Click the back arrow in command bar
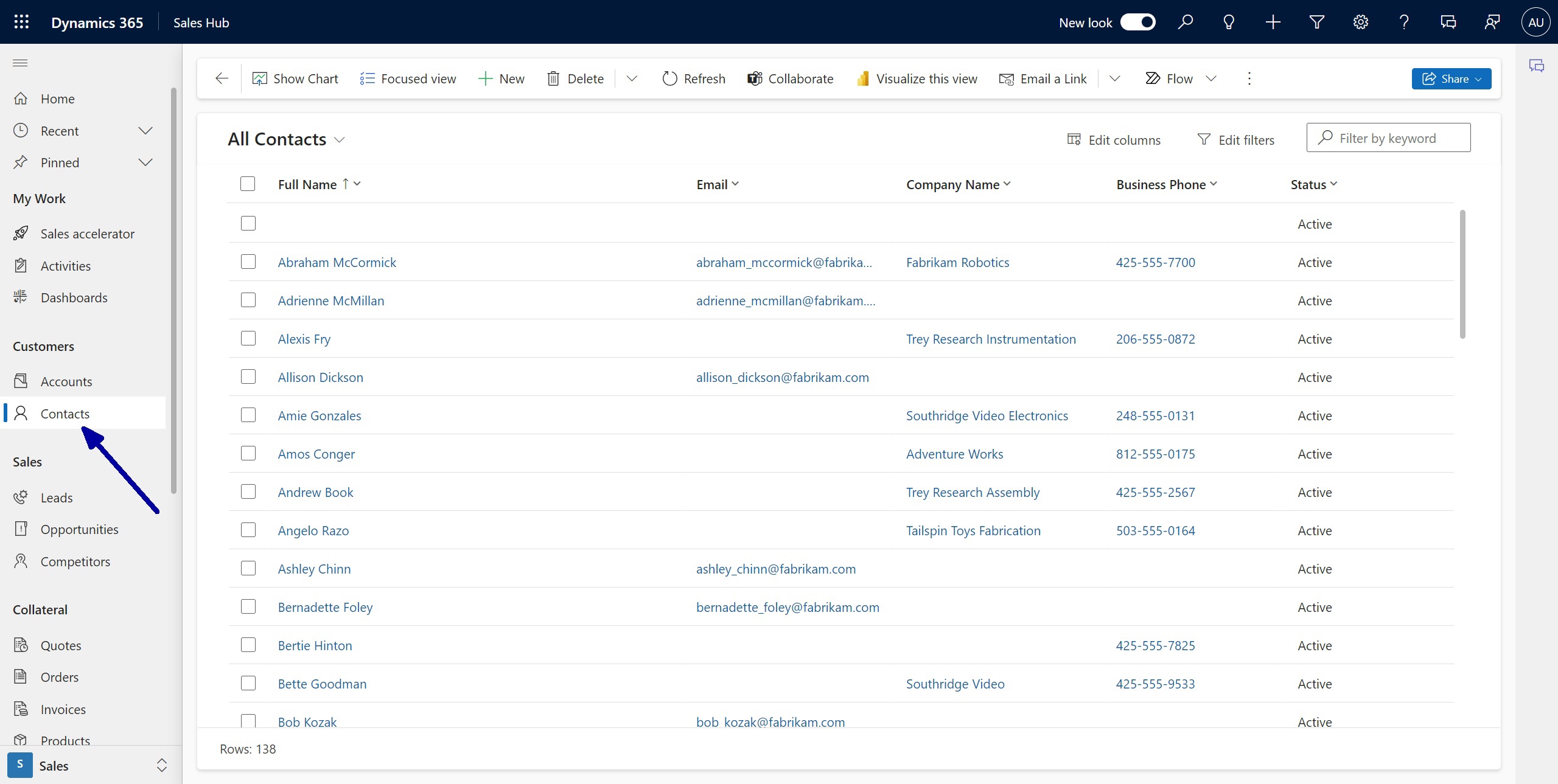1558x784 pixels. [x=222, y=78]
